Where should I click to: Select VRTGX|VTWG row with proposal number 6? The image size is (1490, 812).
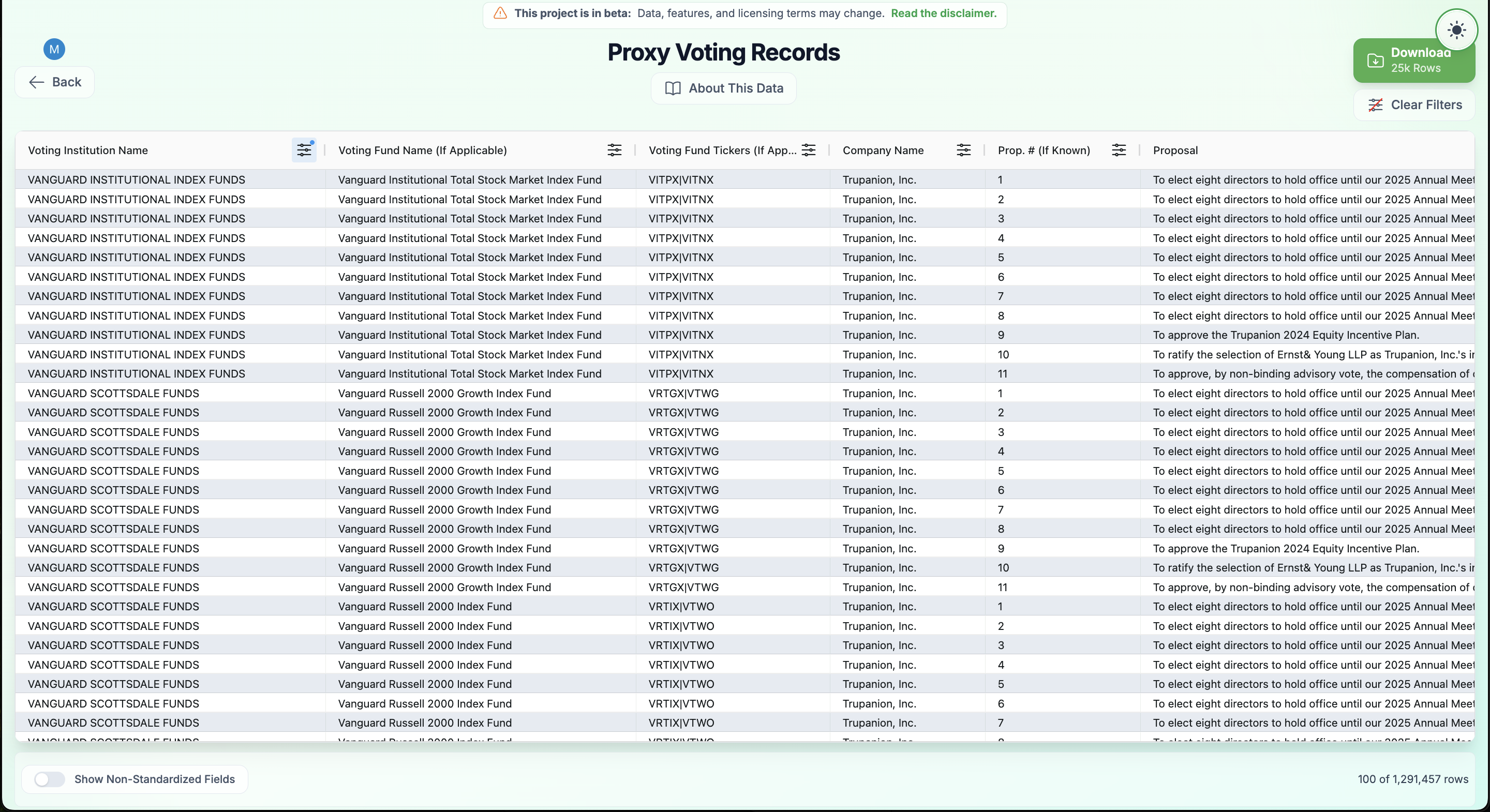coord(745,490)
